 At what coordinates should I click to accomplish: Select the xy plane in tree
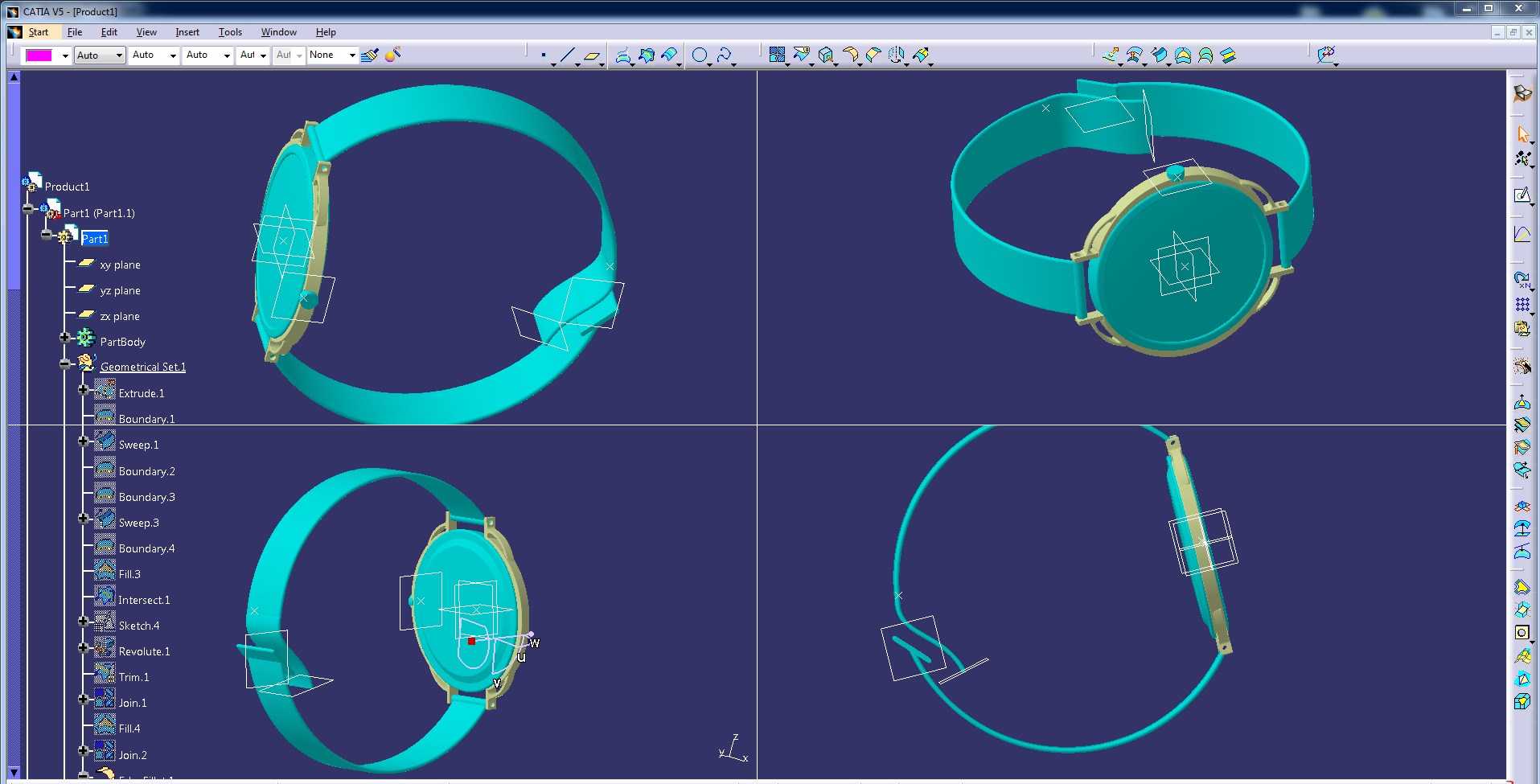(120, 265)
